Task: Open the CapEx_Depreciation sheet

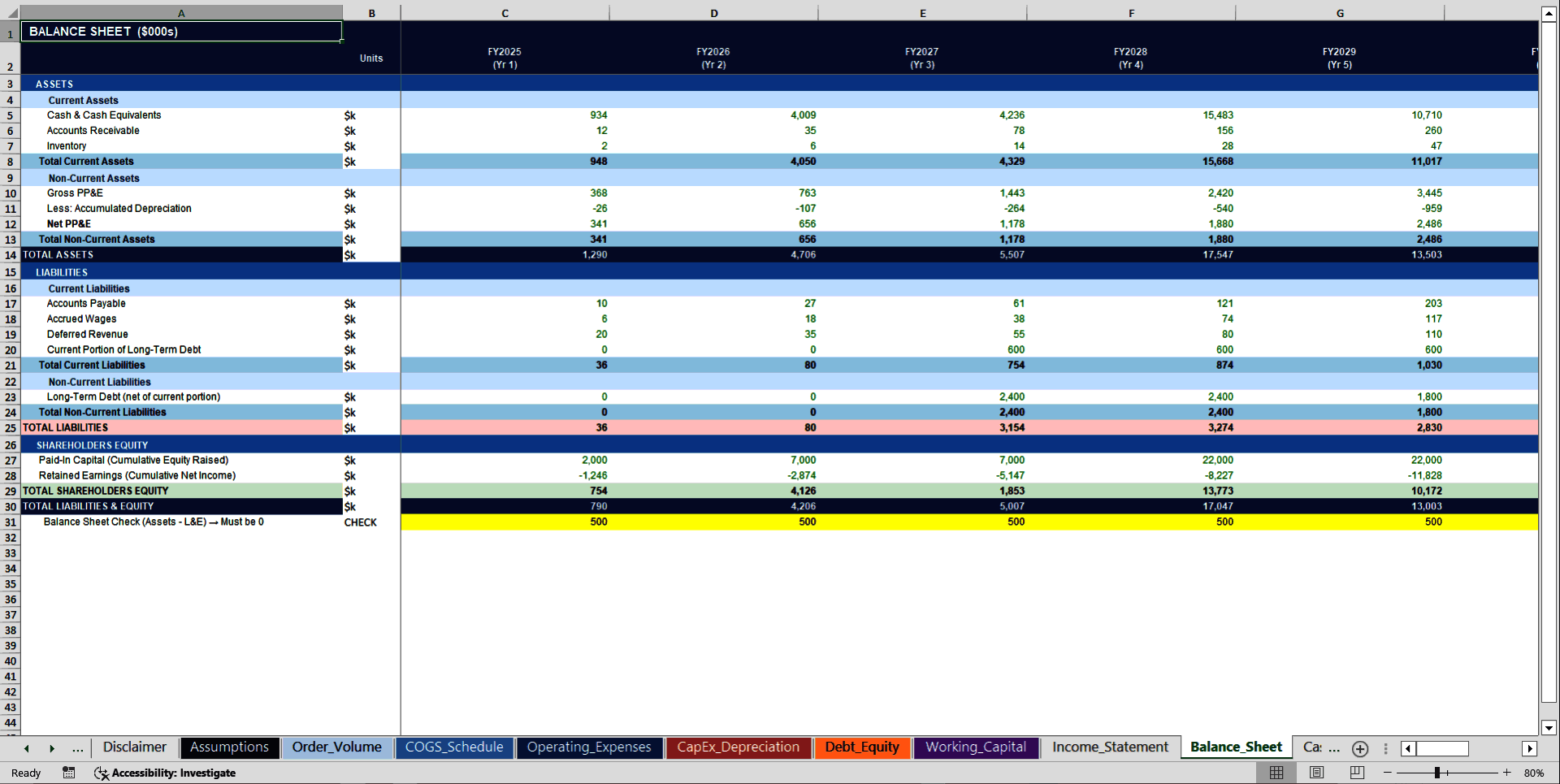Action: point(738,747)
